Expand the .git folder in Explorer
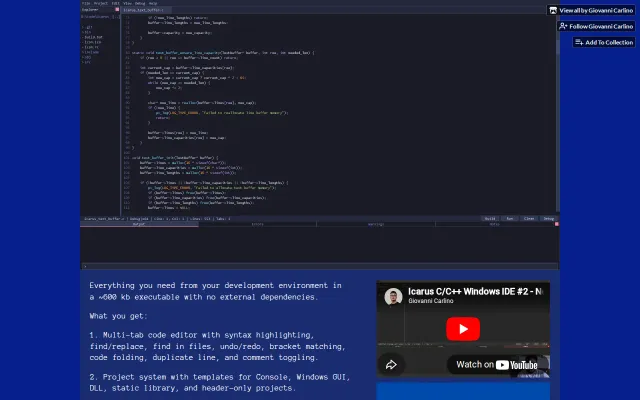640x400 pixels. [88, 27]
